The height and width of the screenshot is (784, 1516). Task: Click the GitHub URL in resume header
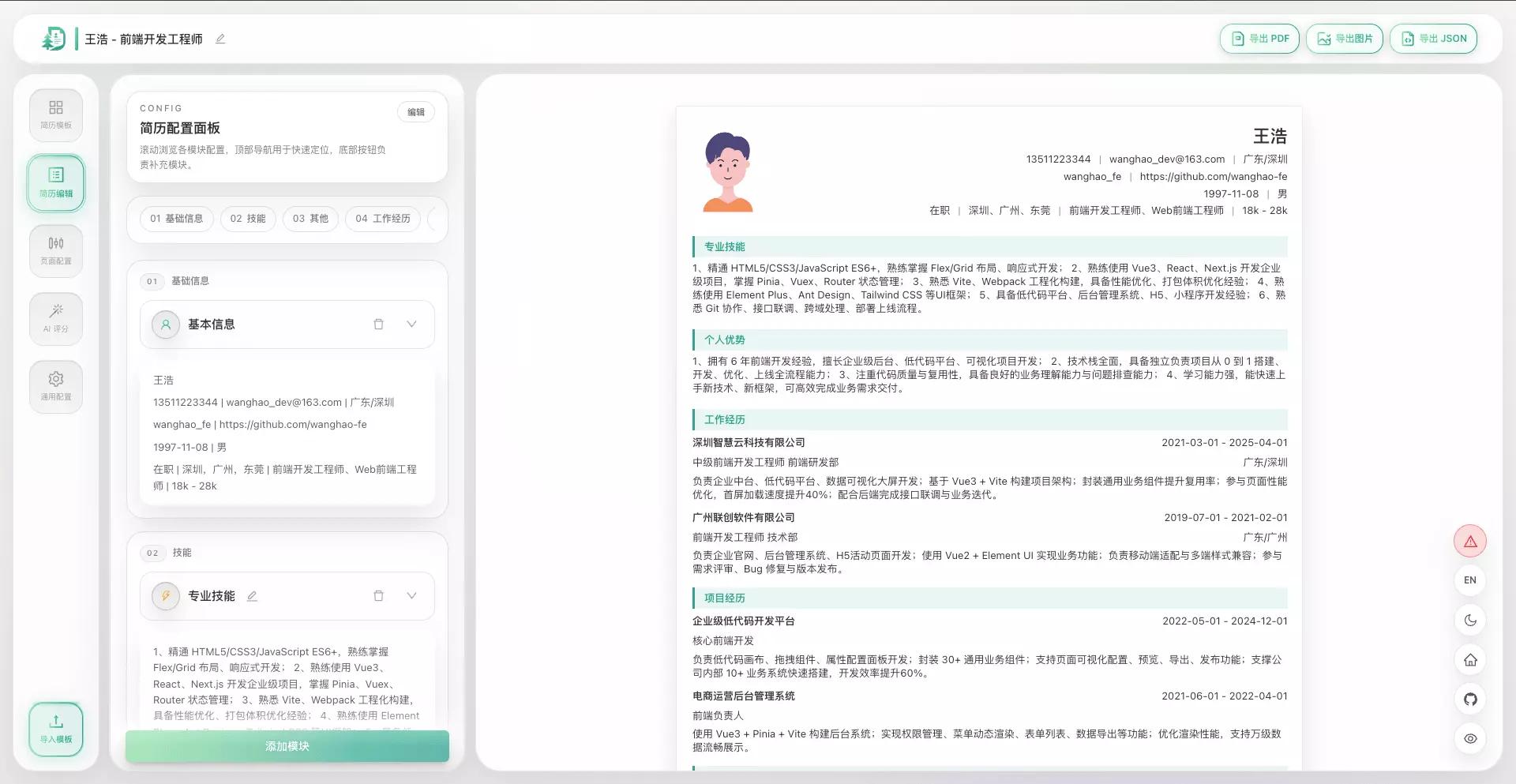pyautogui.click(x=1214, y=177)
